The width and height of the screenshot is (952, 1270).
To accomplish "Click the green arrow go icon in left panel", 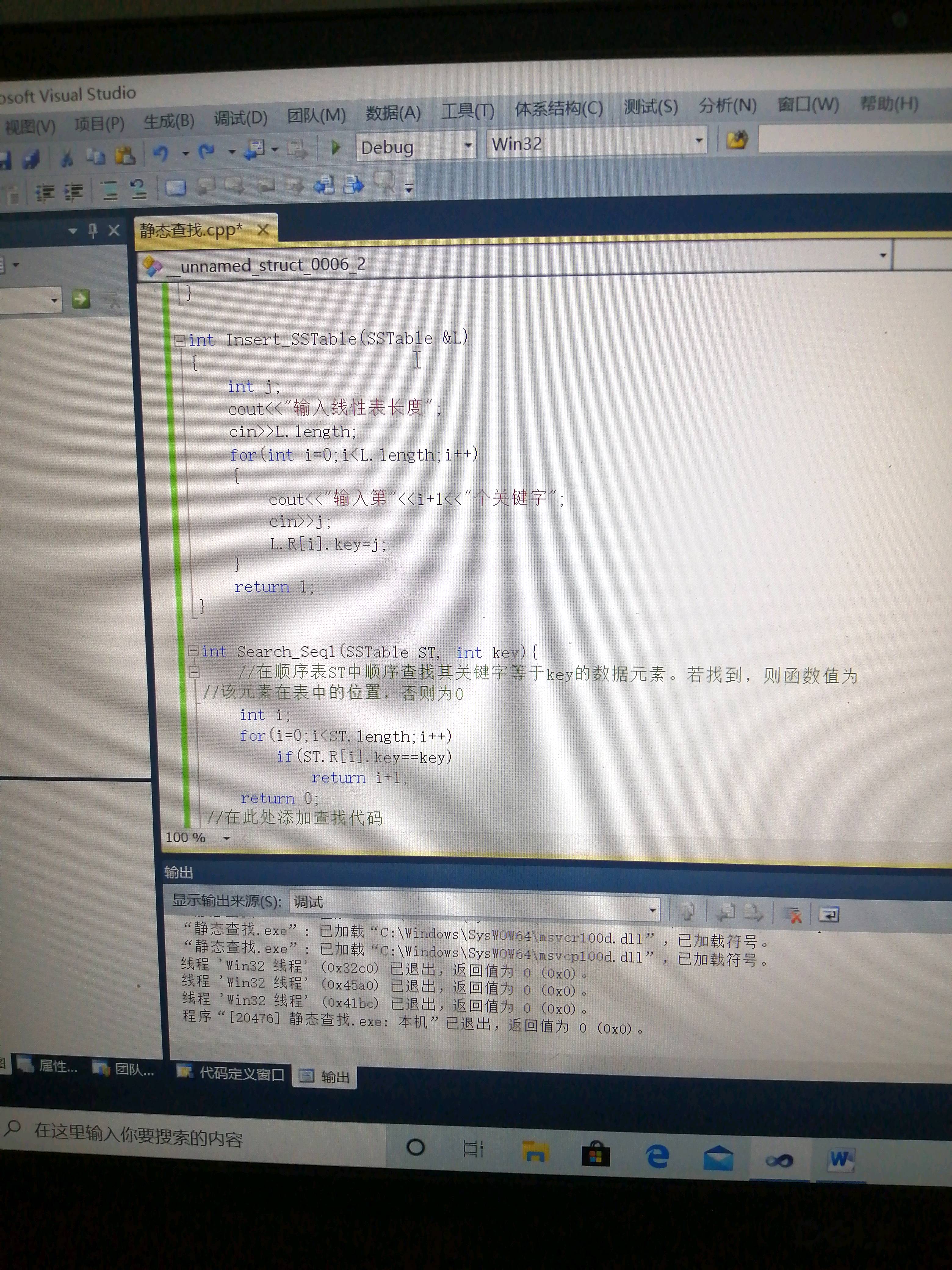I will pos(80,299).
